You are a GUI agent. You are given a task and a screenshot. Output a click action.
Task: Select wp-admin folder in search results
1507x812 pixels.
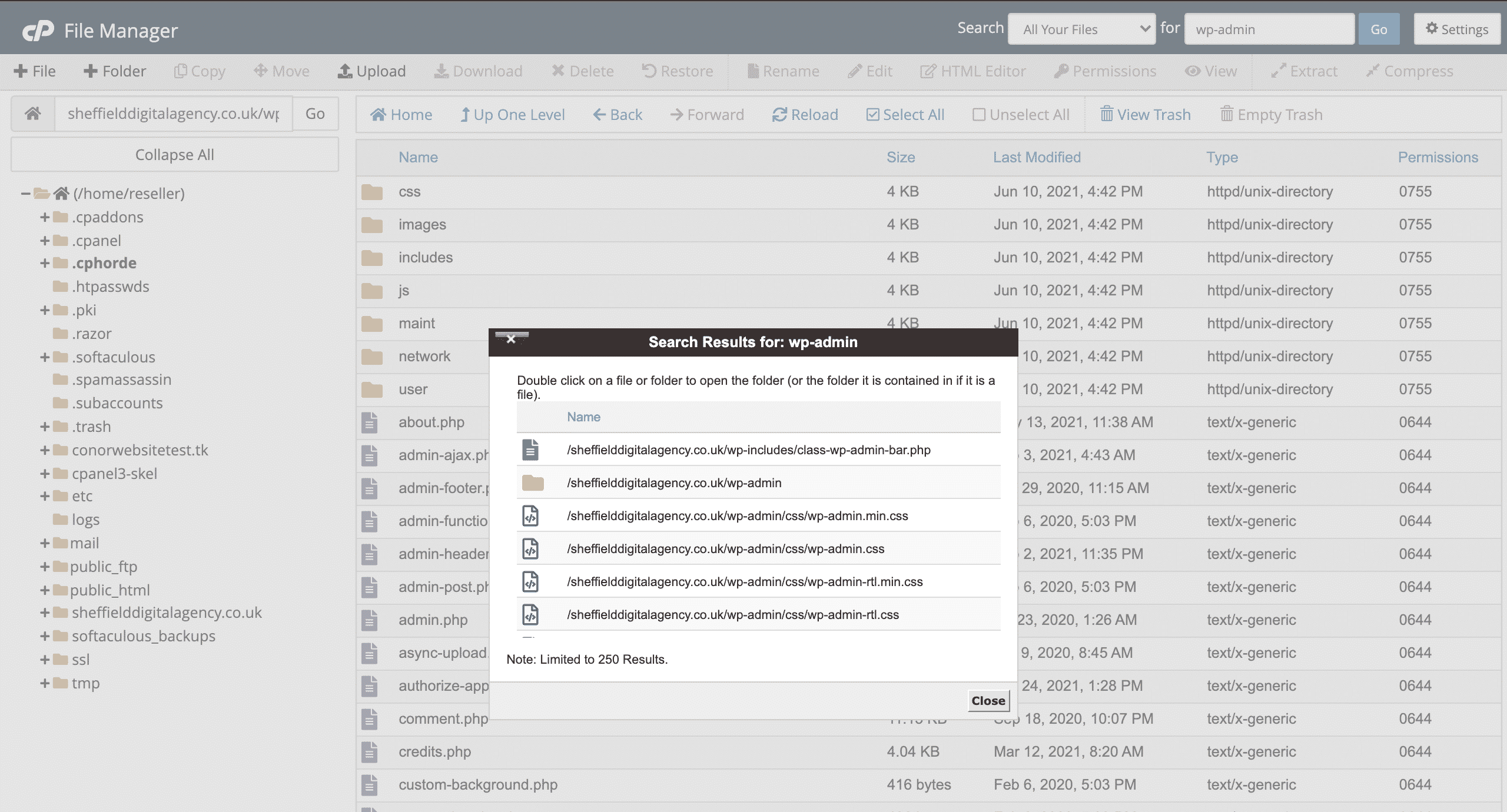(x=759, y=482)
